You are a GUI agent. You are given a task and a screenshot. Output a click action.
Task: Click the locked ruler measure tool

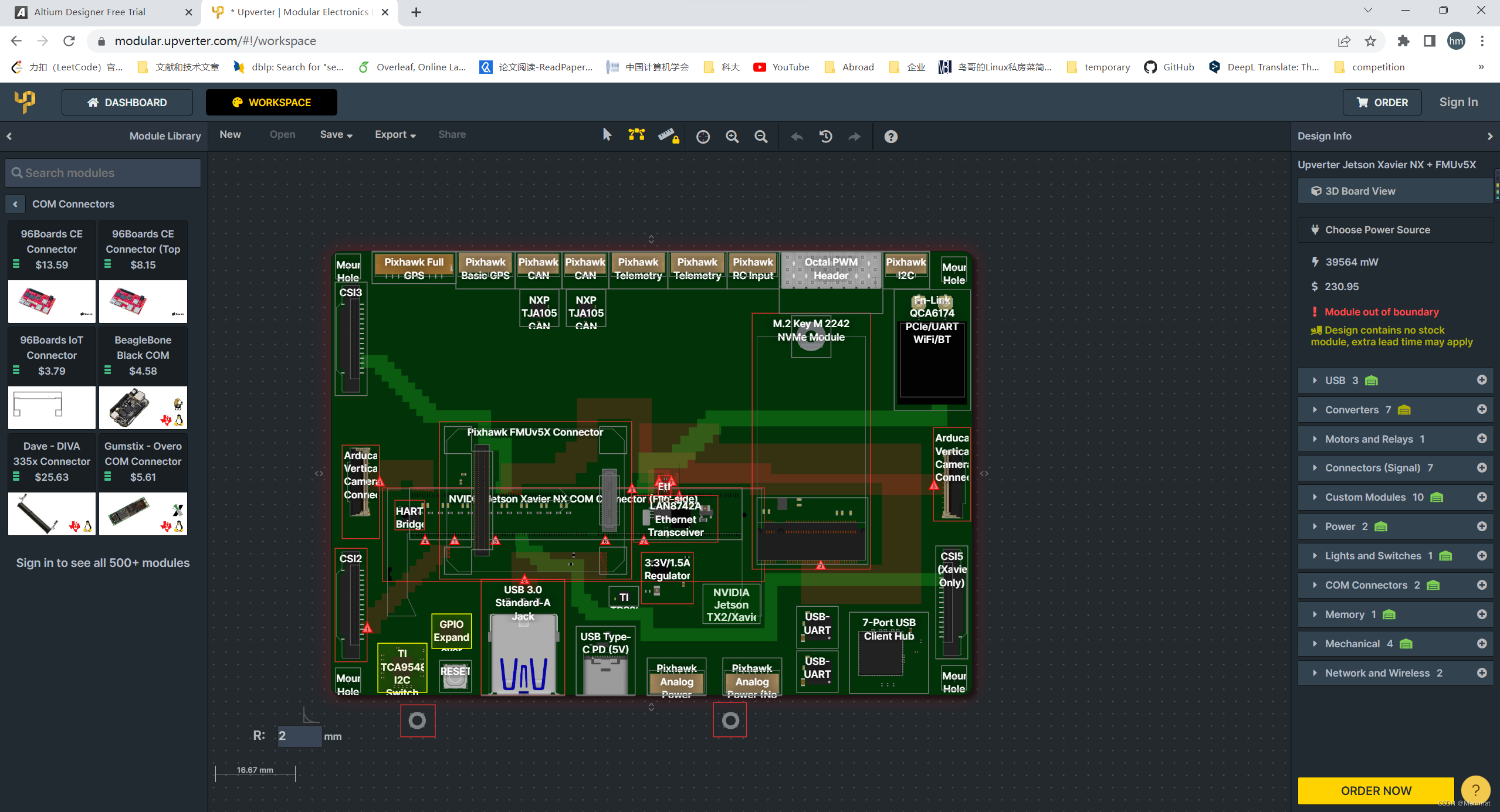click(x=668, y=136)
